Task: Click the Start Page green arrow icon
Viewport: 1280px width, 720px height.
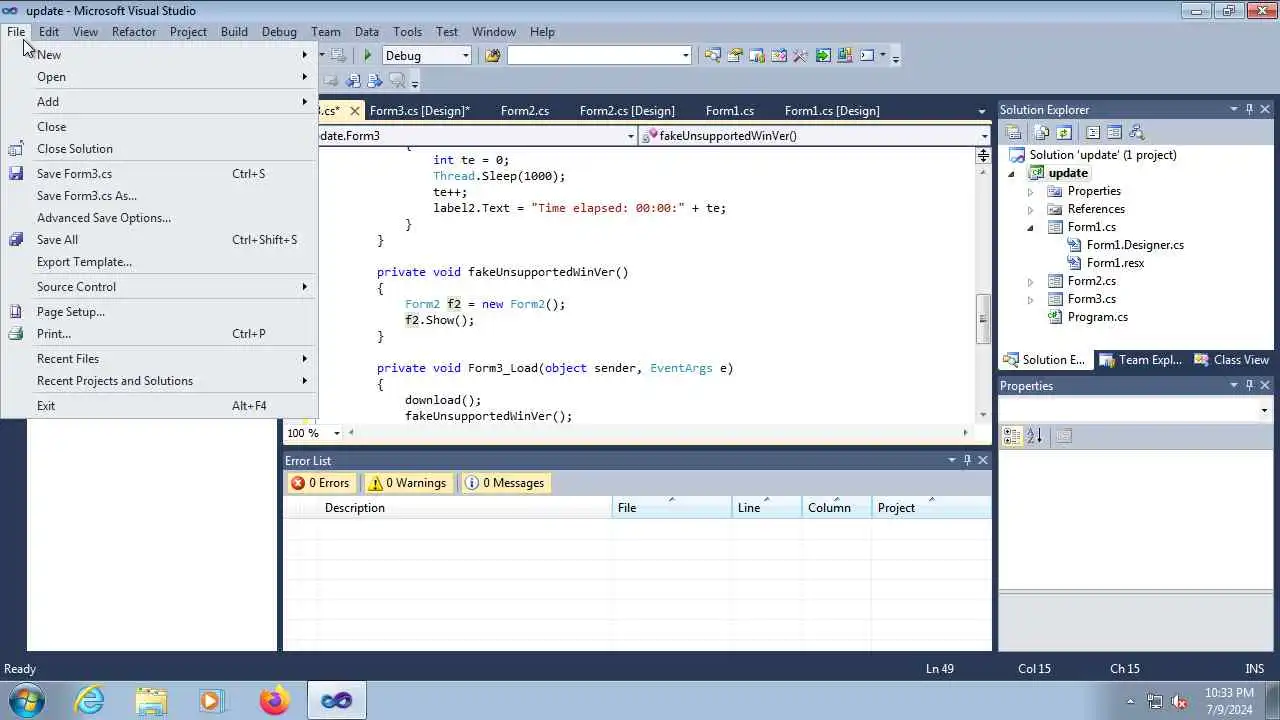Action: (823, 56)
